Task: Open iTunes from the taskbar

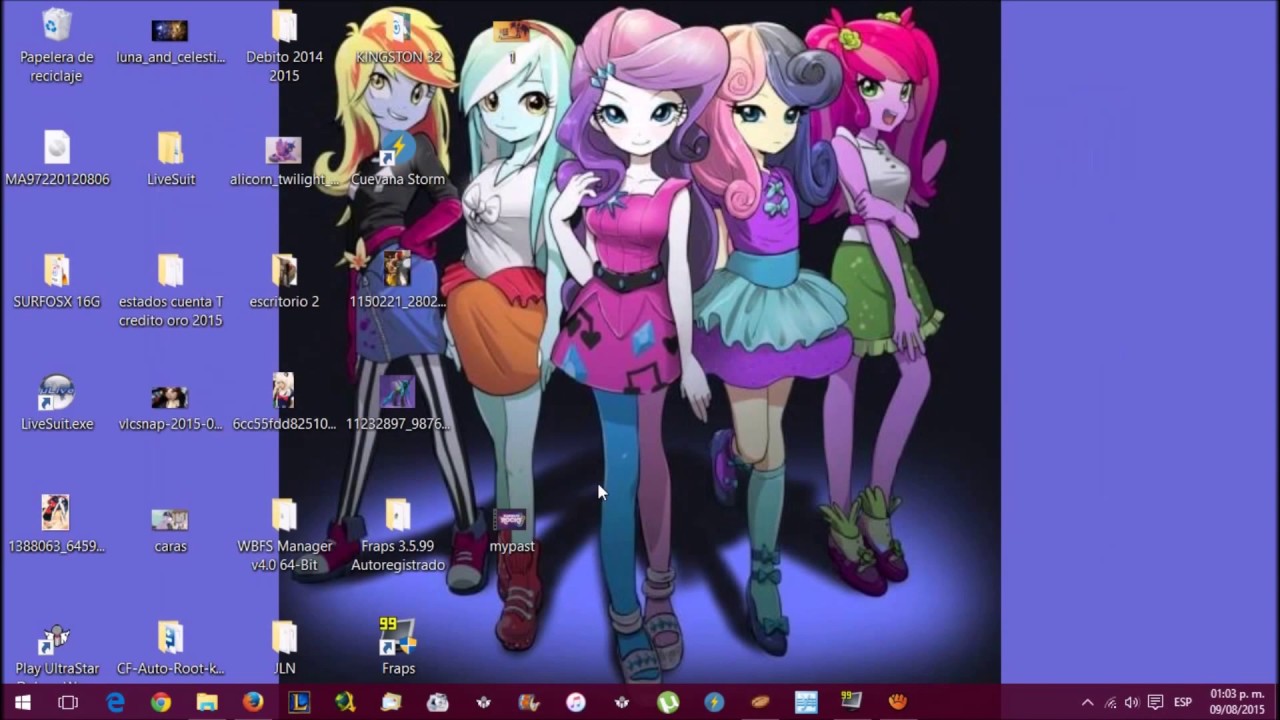Action: tap(576, 703)
